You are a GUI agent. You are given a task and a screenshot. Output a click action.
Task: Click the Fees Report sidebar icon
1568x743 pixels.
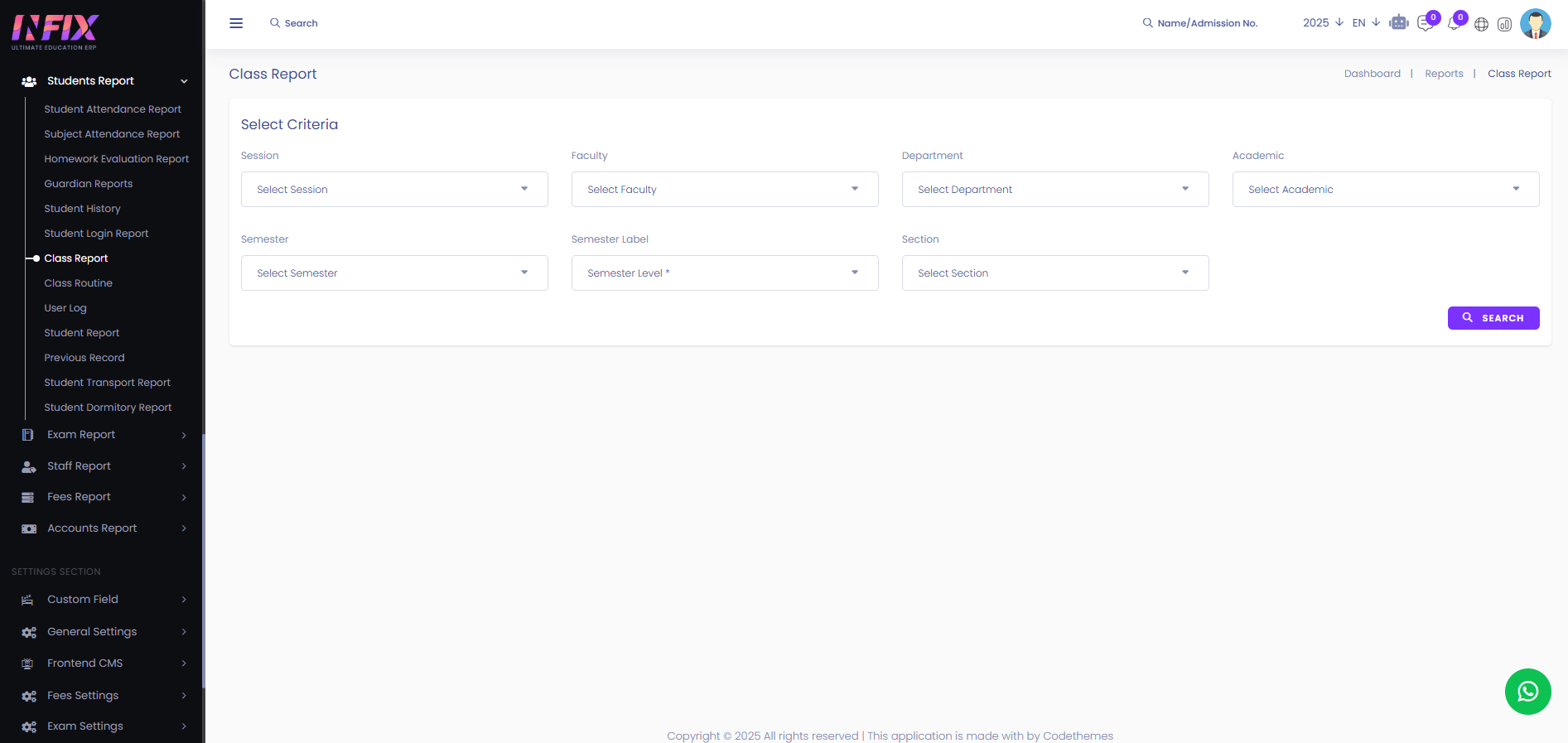[28, 497]
